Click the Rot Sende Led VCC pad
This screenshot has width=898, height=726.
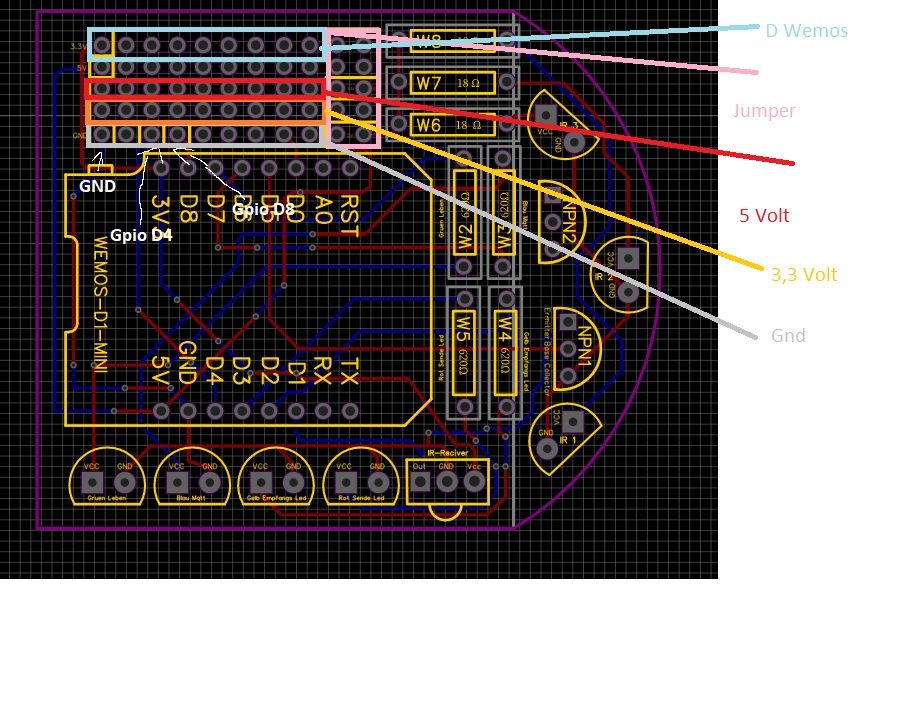[x=344, y=483]
